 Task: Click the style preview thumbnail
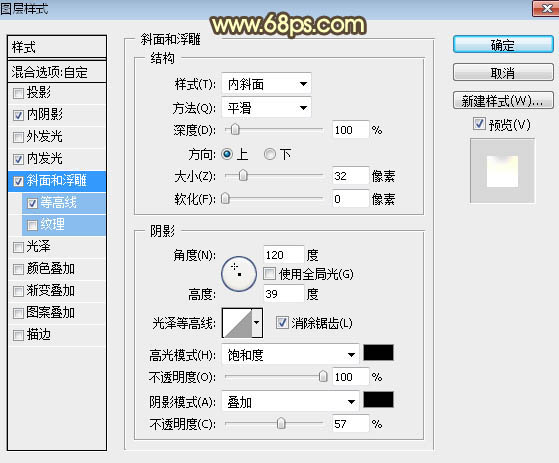click(502, 171)
